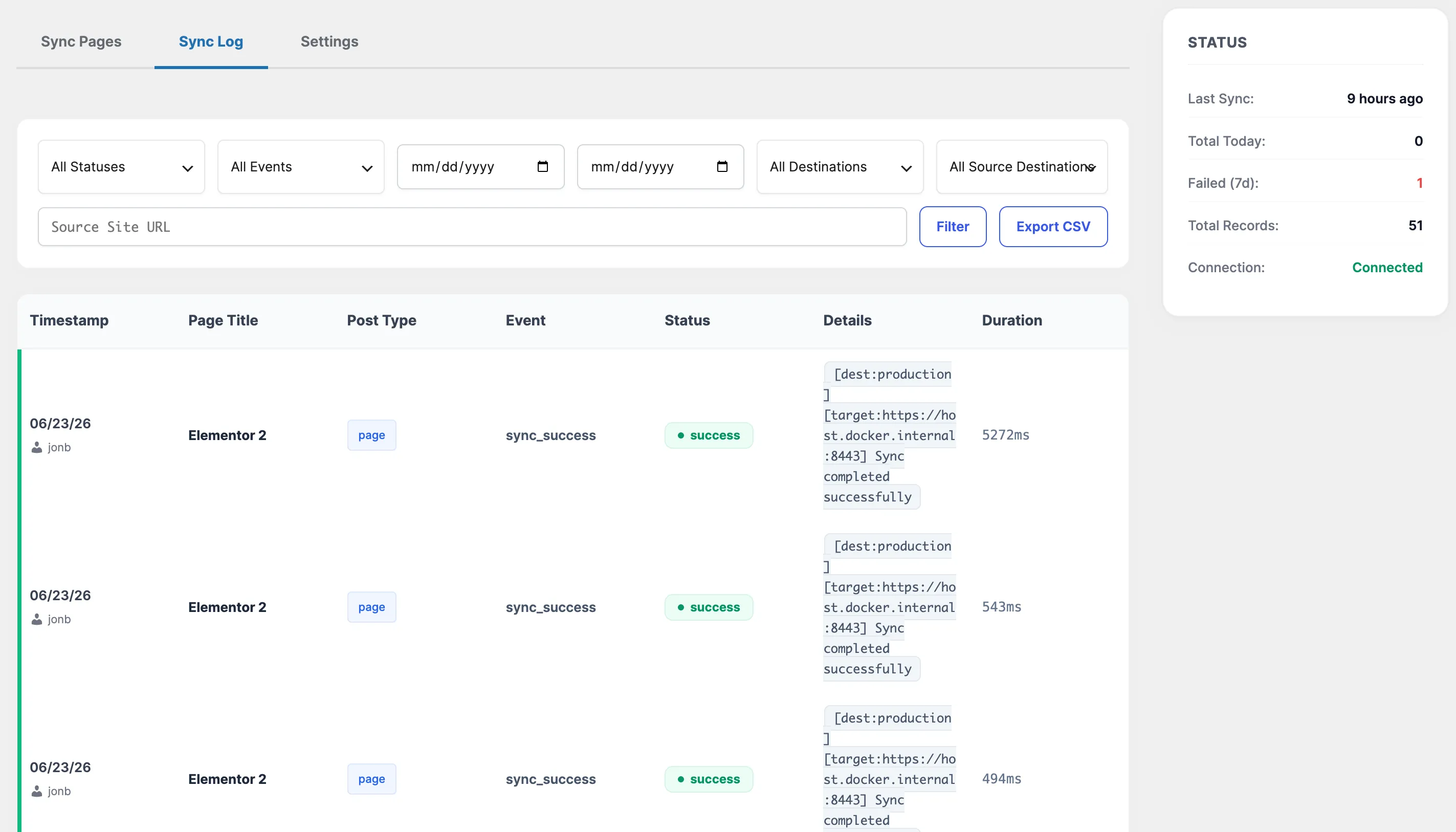Click the Post Type column header
Screen dimensions: 1456x832
pos(382,321)
